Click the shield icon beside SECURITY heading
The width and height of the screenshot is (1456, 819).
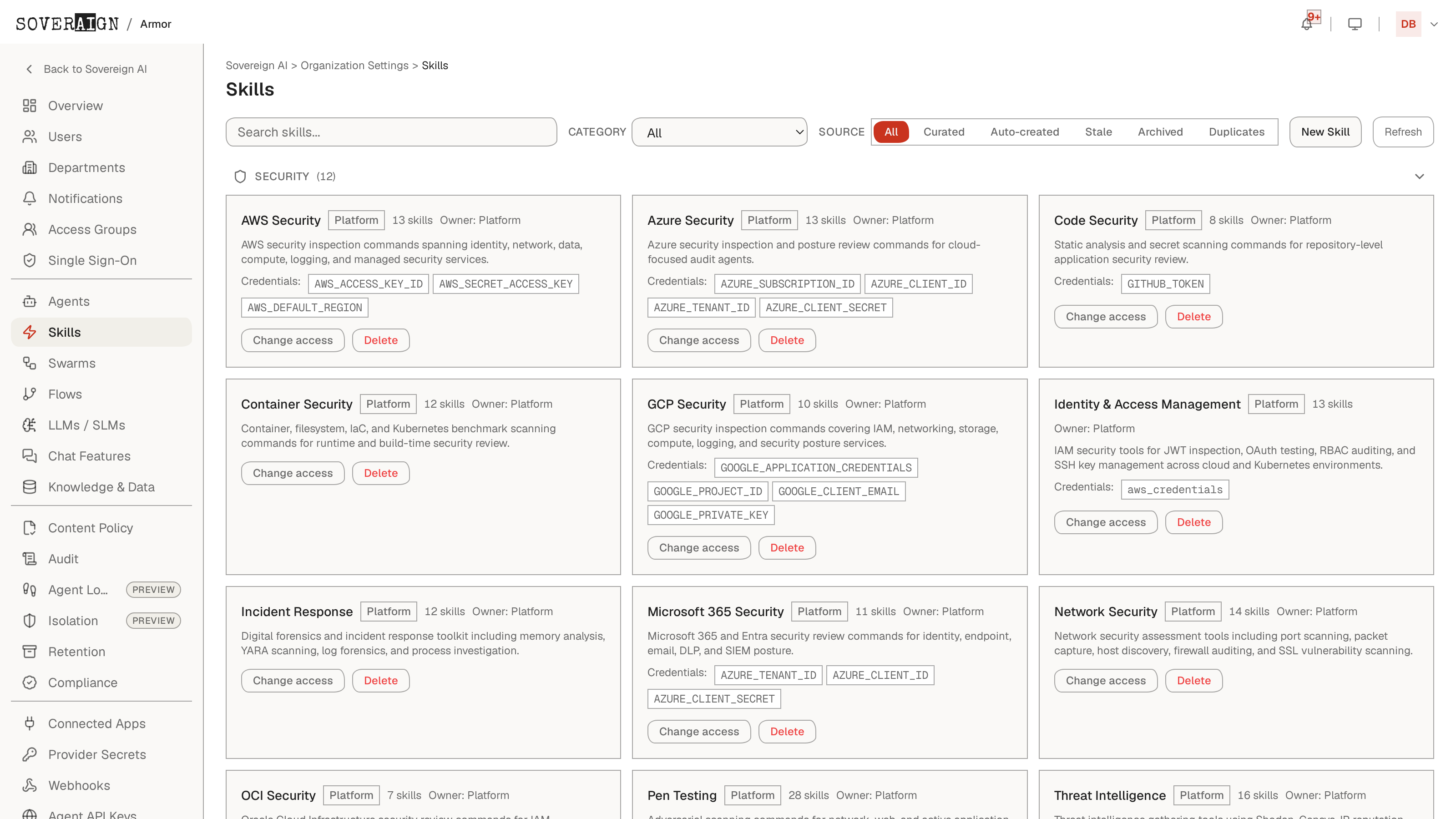pos(240,177)
